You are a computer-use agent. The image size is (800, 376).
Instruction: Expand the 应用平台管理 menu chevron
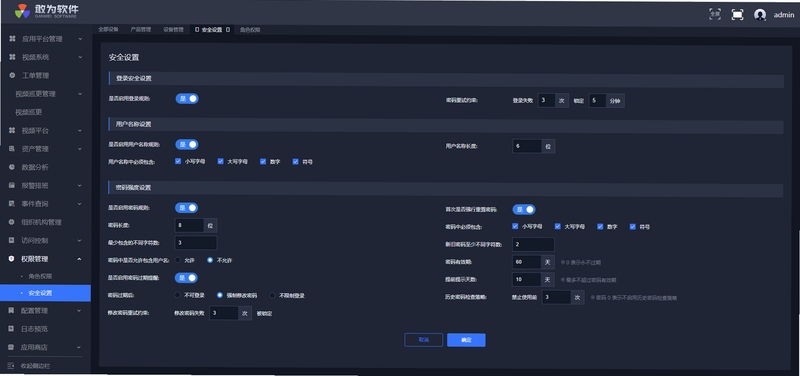pos(80,39)
